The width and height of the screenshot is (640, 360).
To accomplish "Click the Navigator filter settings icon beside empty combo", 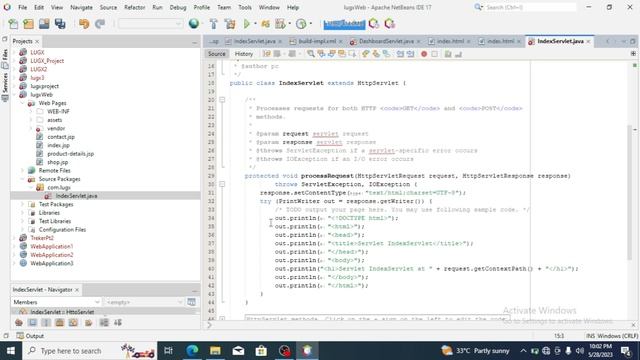I will coord(191,302).
